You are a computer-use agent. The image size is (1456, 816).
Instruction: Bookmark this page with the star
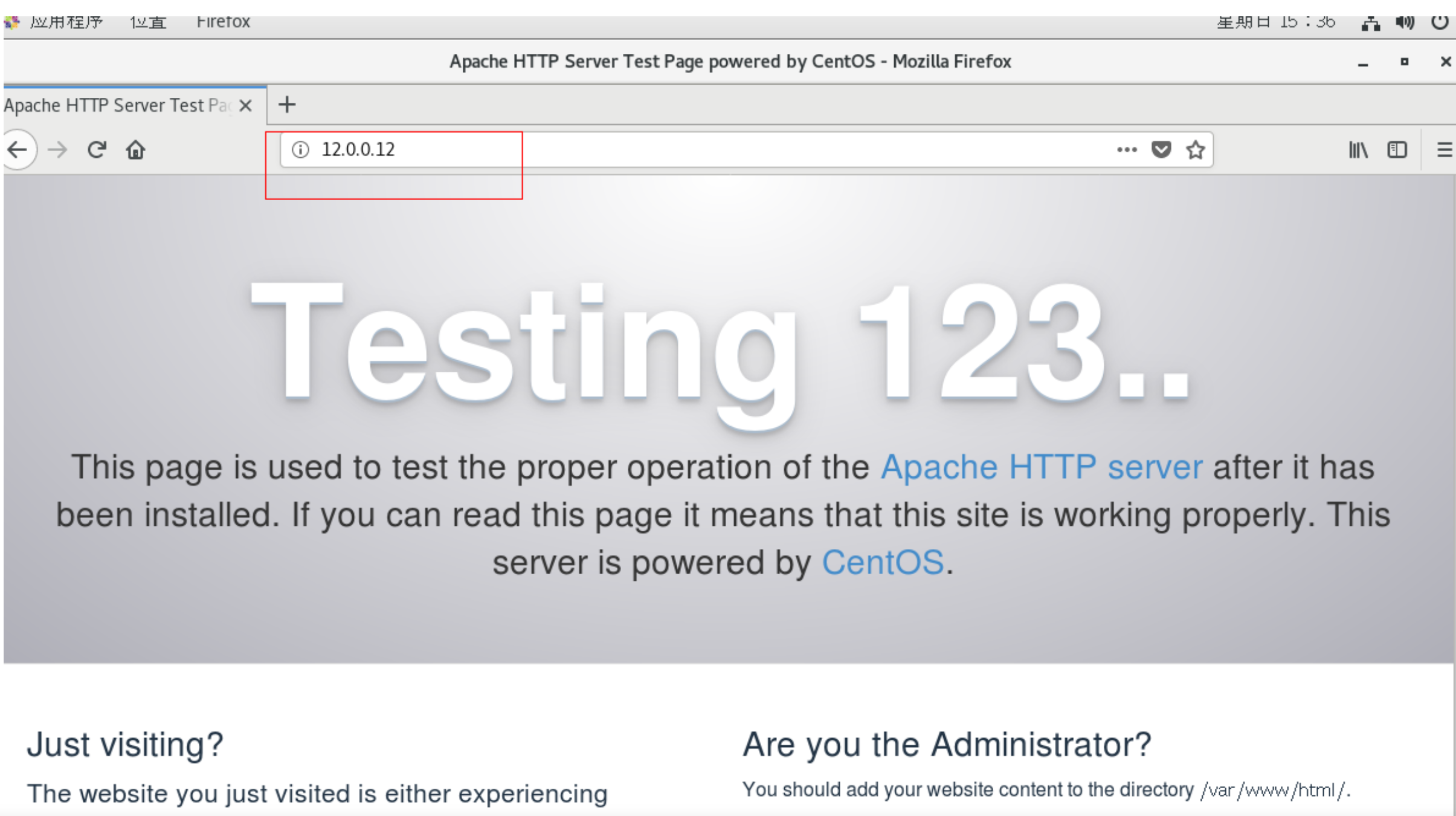[1195, 149]
